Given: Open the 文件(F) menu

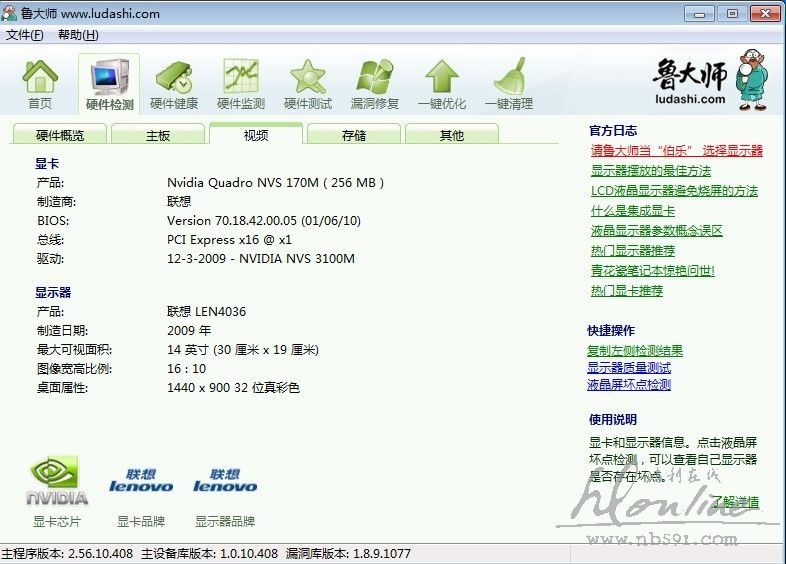Looking at the screenshot, I should 25,35.
